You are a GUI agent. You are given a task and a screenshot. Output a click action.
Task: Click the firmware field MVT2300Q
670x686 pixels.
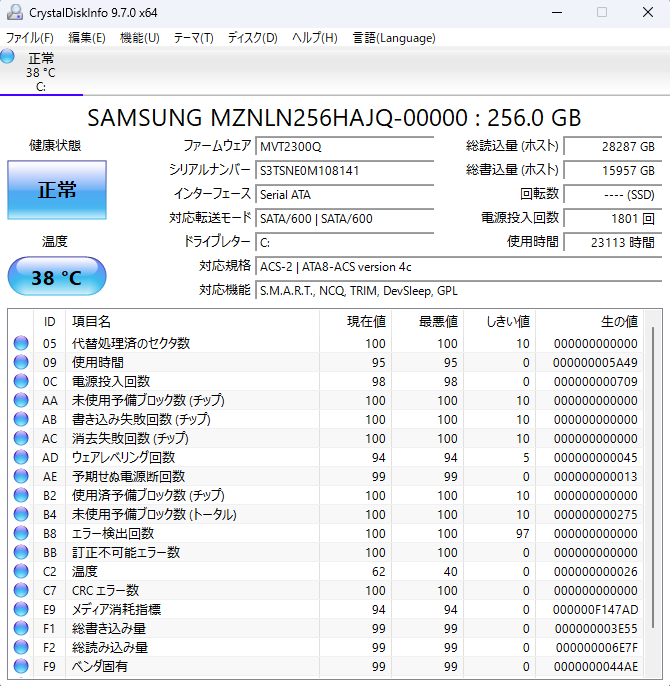click(345, 146)
